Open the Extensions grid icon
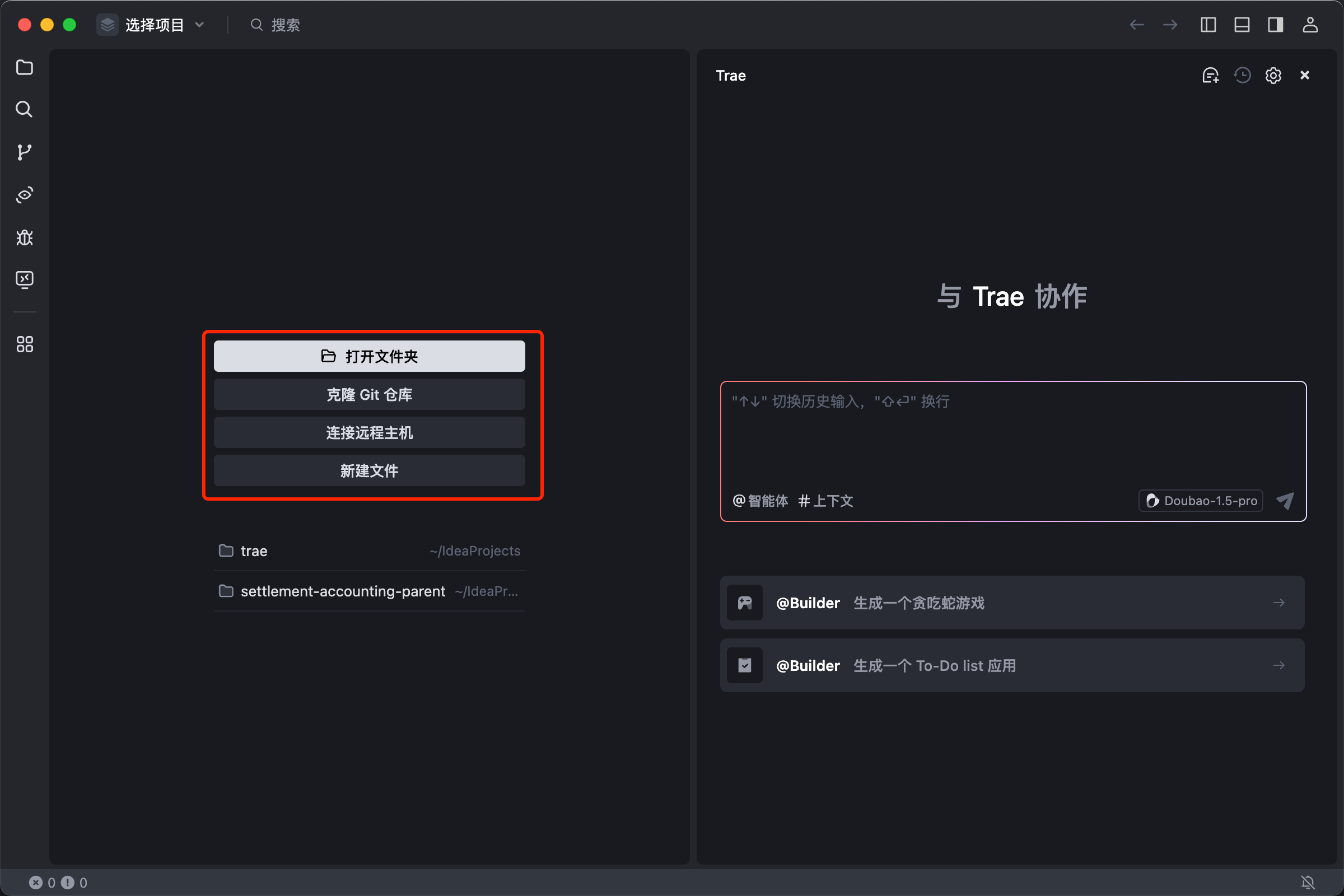 coord(24,344)
